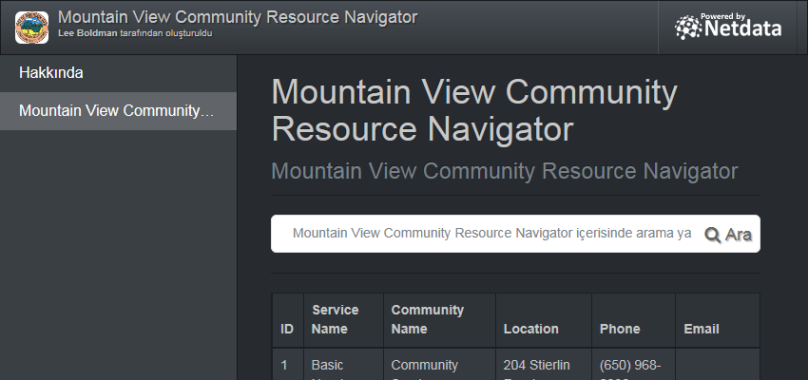
Task: Click the gray subtitle Mountain View Community Resource Navigator
Action: click(x=504, y=171)
